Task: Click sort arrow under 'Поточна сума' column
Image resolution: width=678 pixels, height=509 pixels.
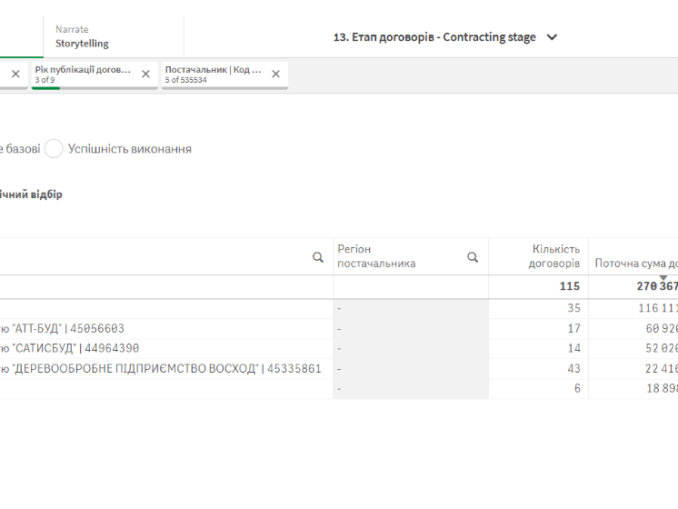Action: (x=662, y=278)
